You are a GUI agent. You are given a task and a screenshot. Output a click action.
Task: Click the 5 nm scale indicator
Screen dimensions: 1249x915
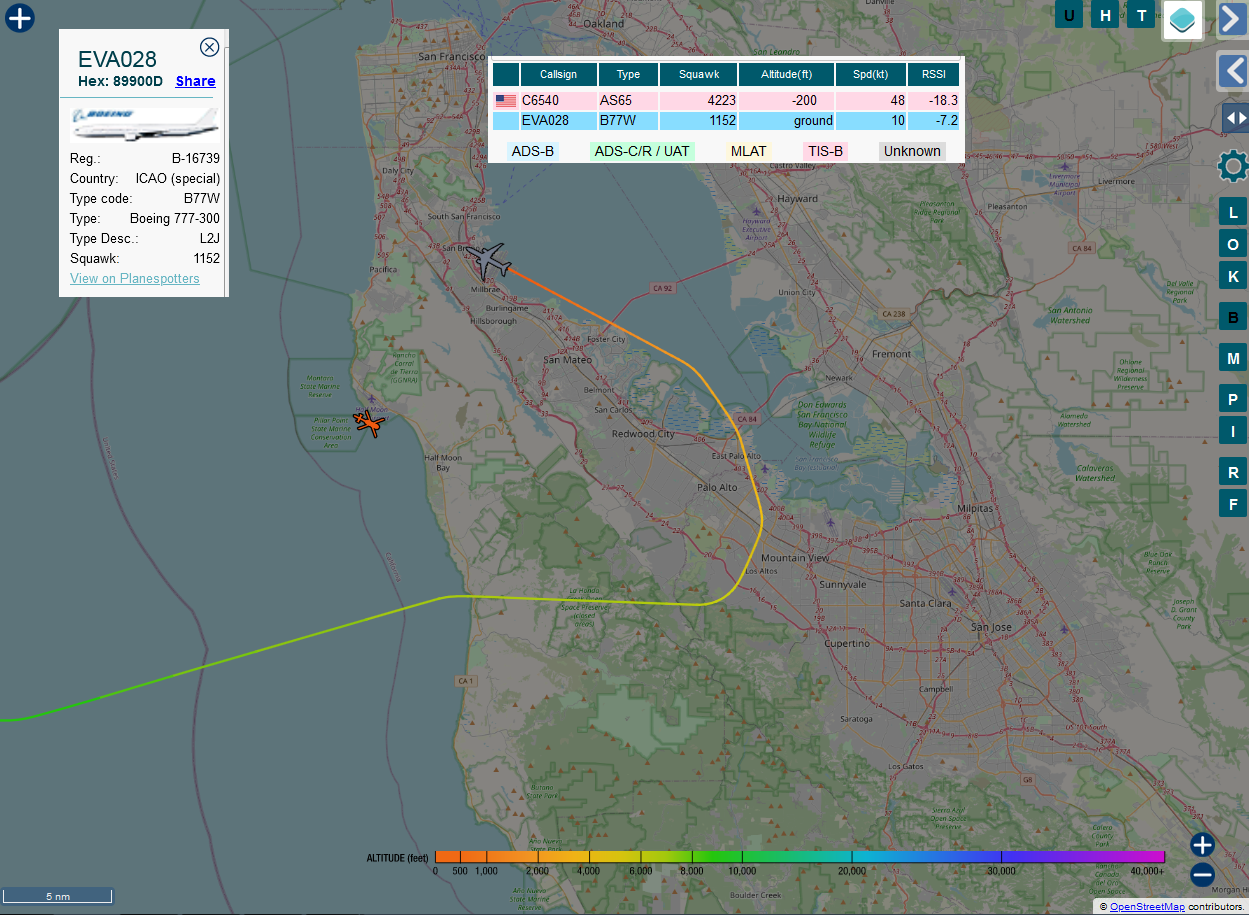(x=58, y=896)
